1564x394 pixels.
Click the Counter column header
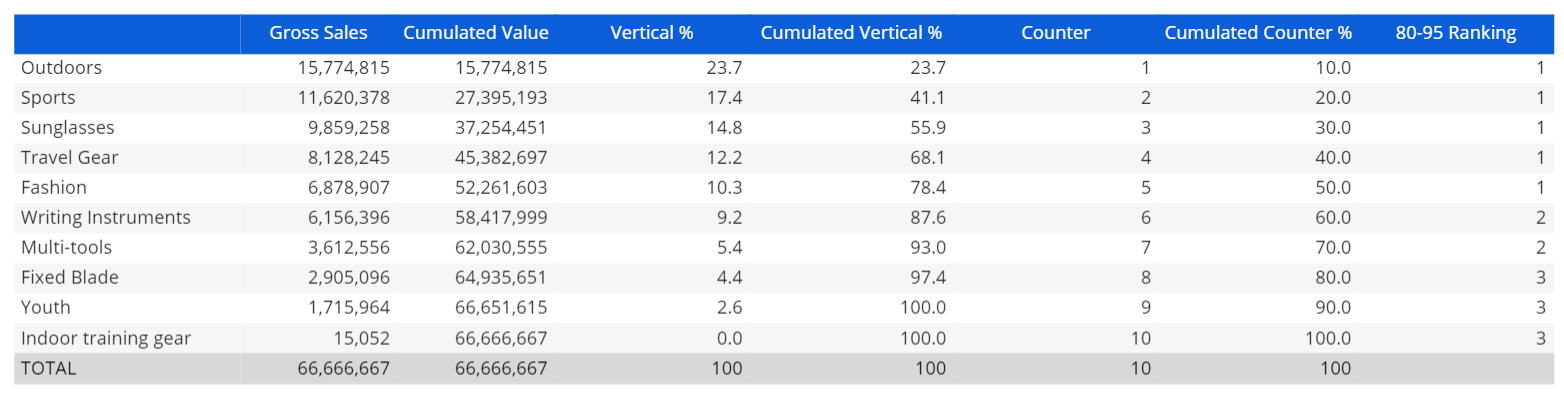click(1056, 33)
